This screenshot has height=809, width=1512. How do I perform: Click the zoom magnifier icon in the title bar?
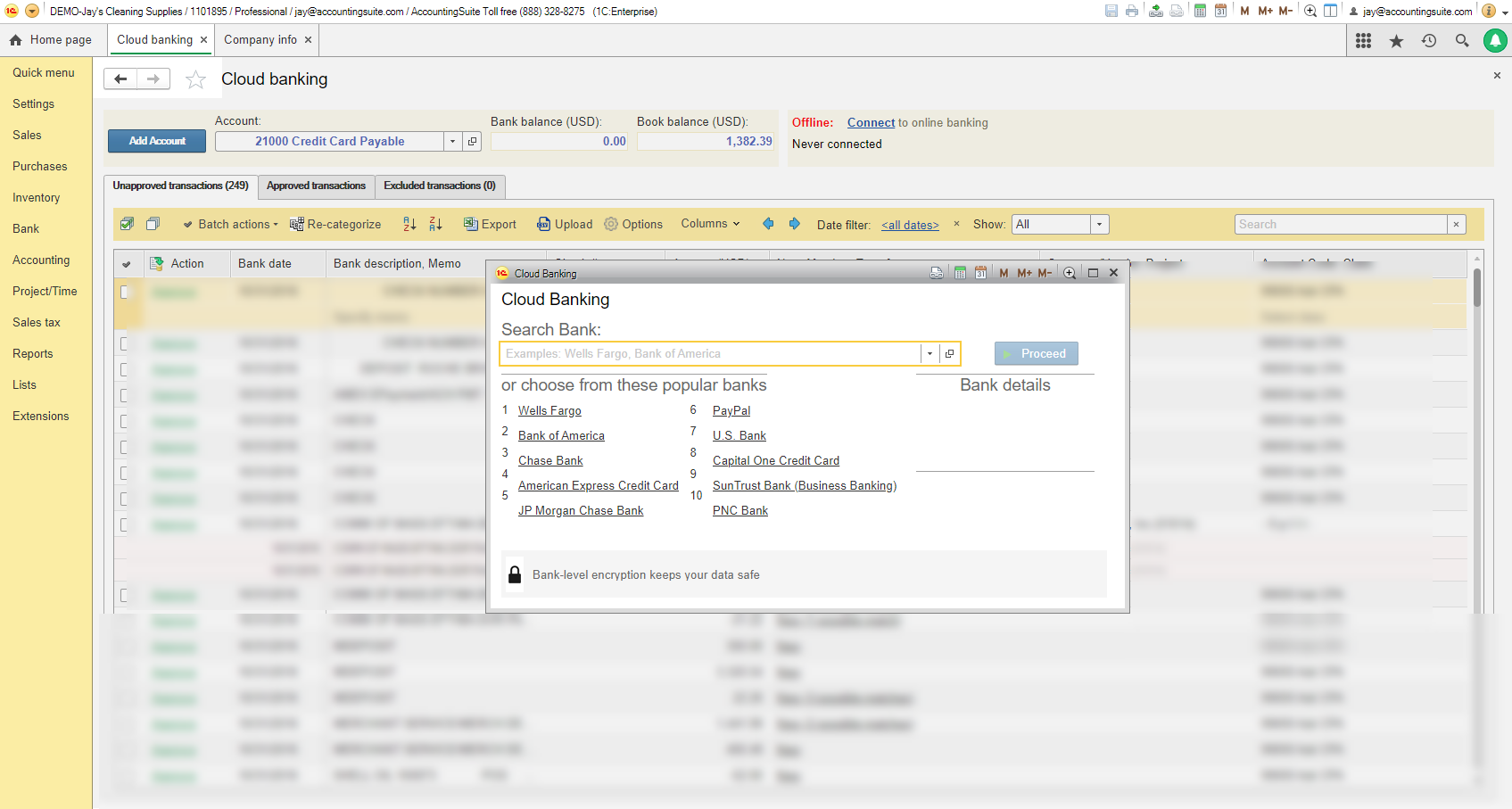[1310, 11]
